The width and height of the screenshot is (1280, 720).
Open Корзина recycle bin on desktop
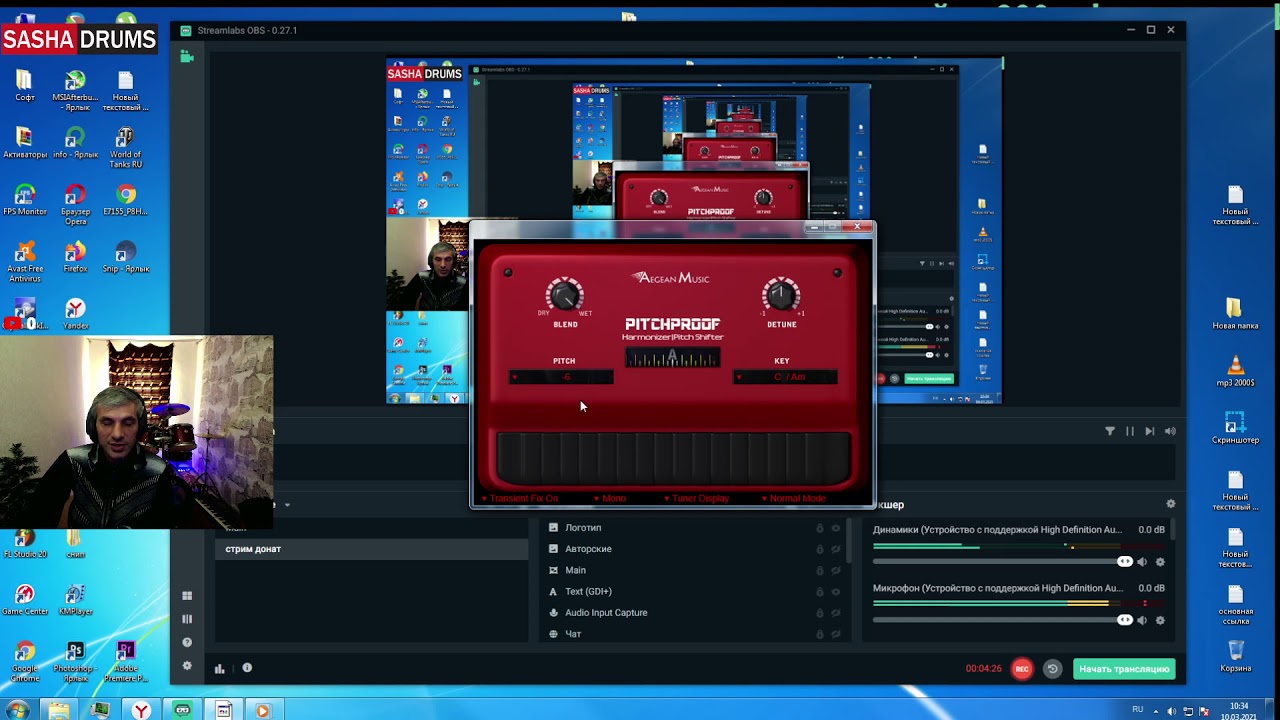point(1235,657)
